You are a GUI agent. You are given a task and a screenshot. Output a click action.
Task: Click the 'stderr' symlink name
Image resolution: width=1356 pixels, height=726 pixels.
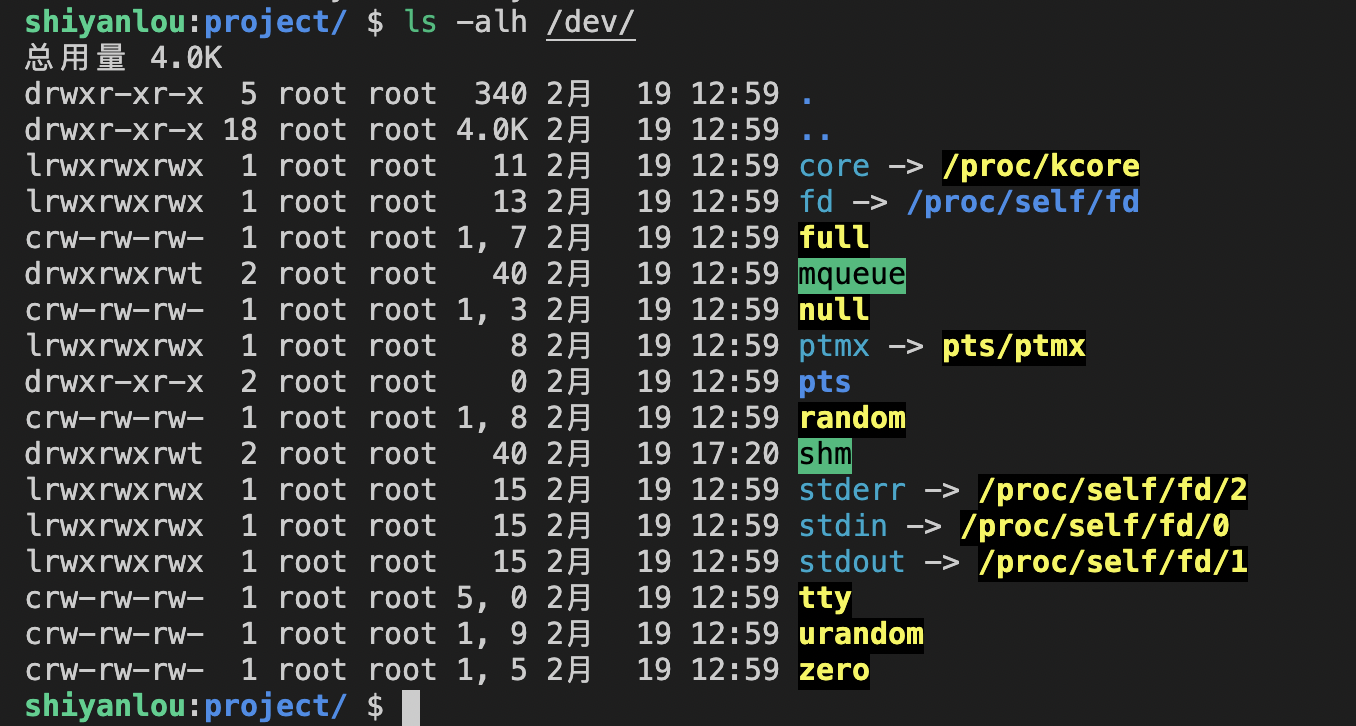853,490
